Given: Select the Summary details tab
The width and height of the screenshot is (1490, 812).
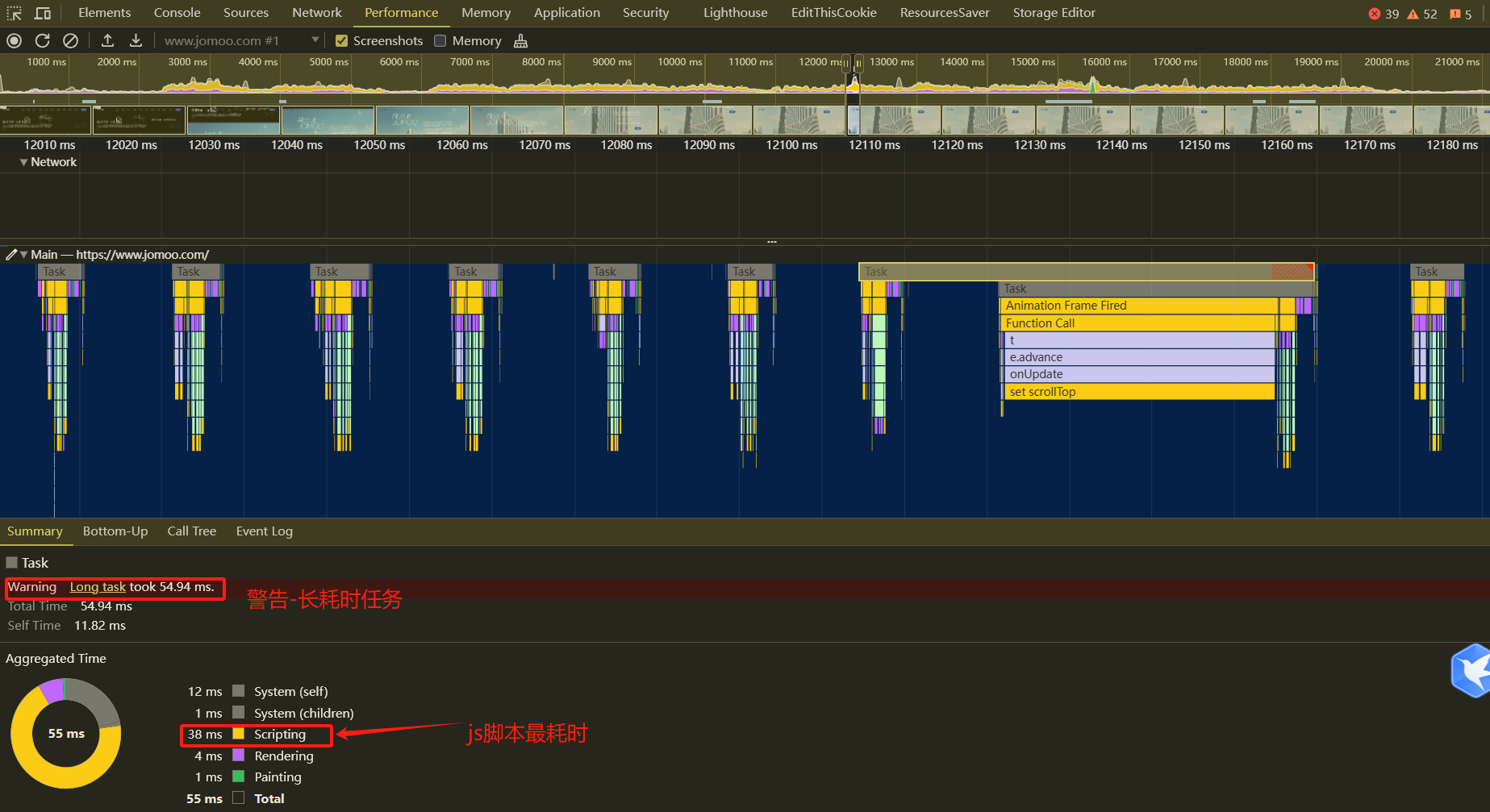Looking at the screenshot, I should (35, 531).
